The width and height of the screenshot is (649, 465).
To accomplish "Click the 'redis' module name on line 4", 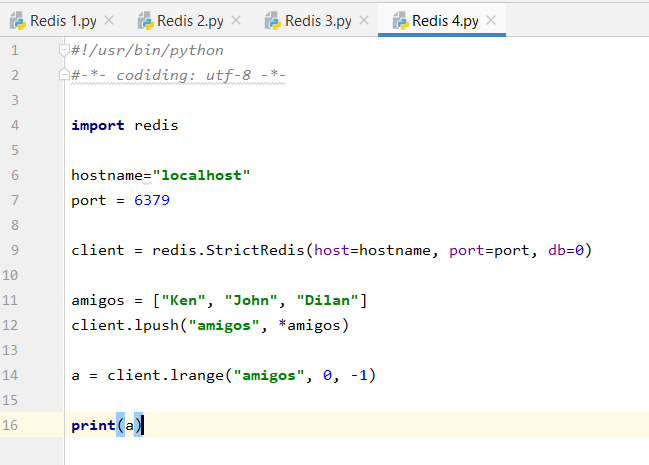I will [x=156, y=125].
